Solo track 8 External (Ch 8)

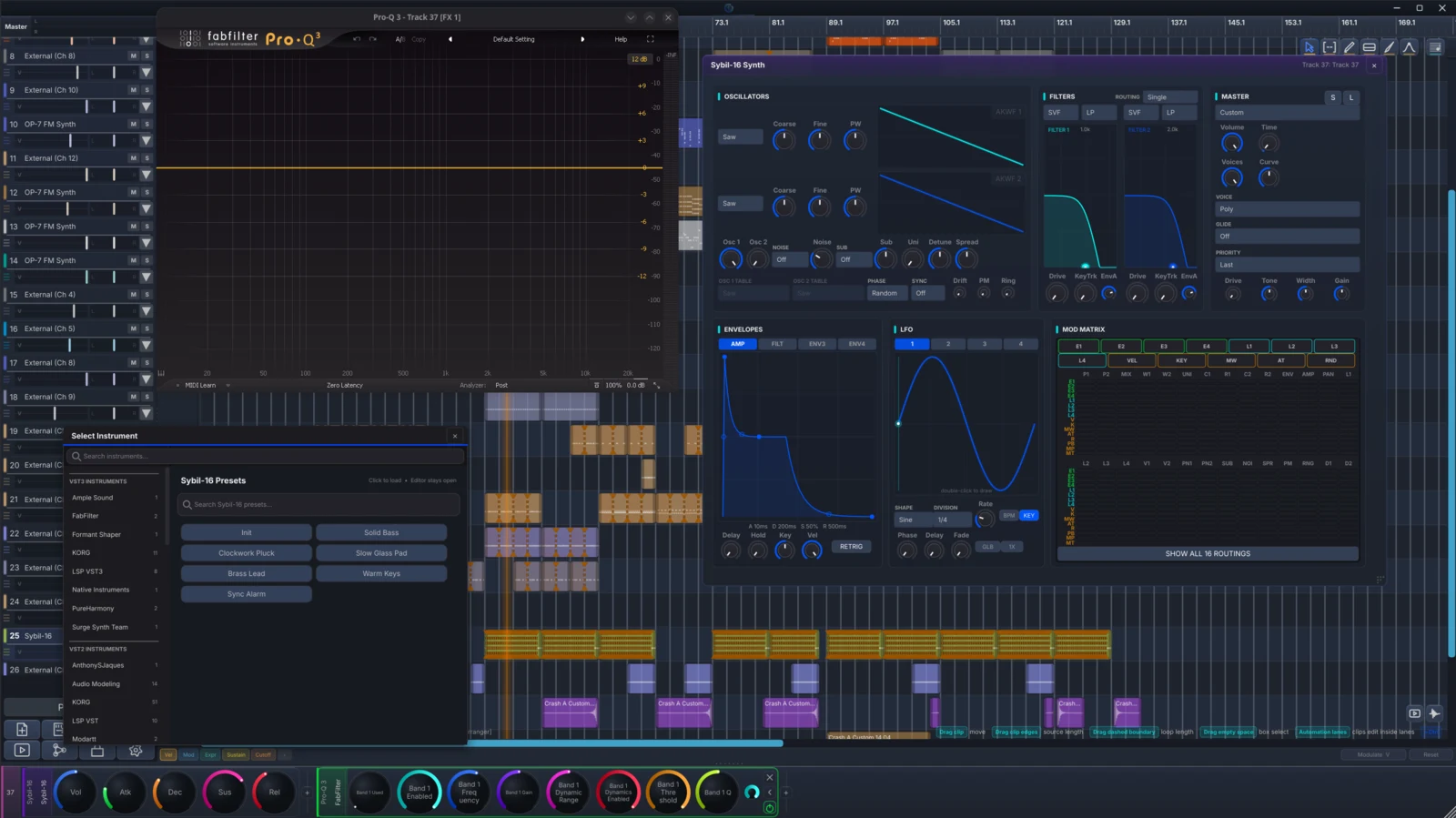coord(147,56)
